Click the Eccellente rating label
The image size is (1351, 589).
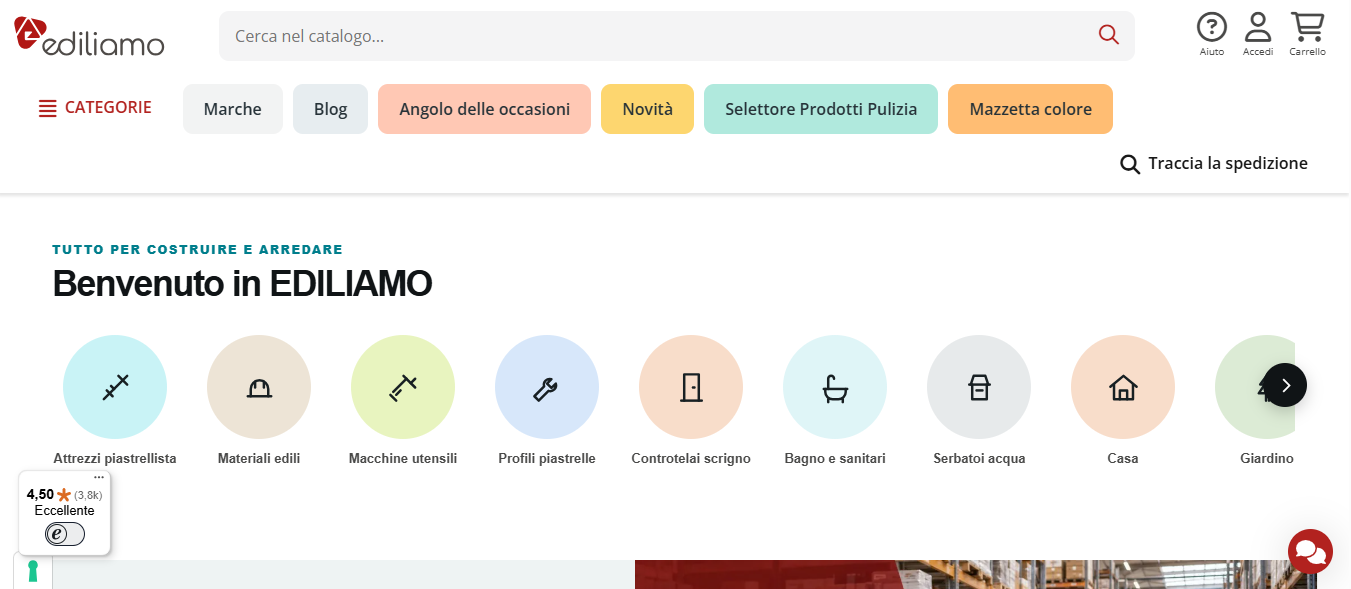65,510
